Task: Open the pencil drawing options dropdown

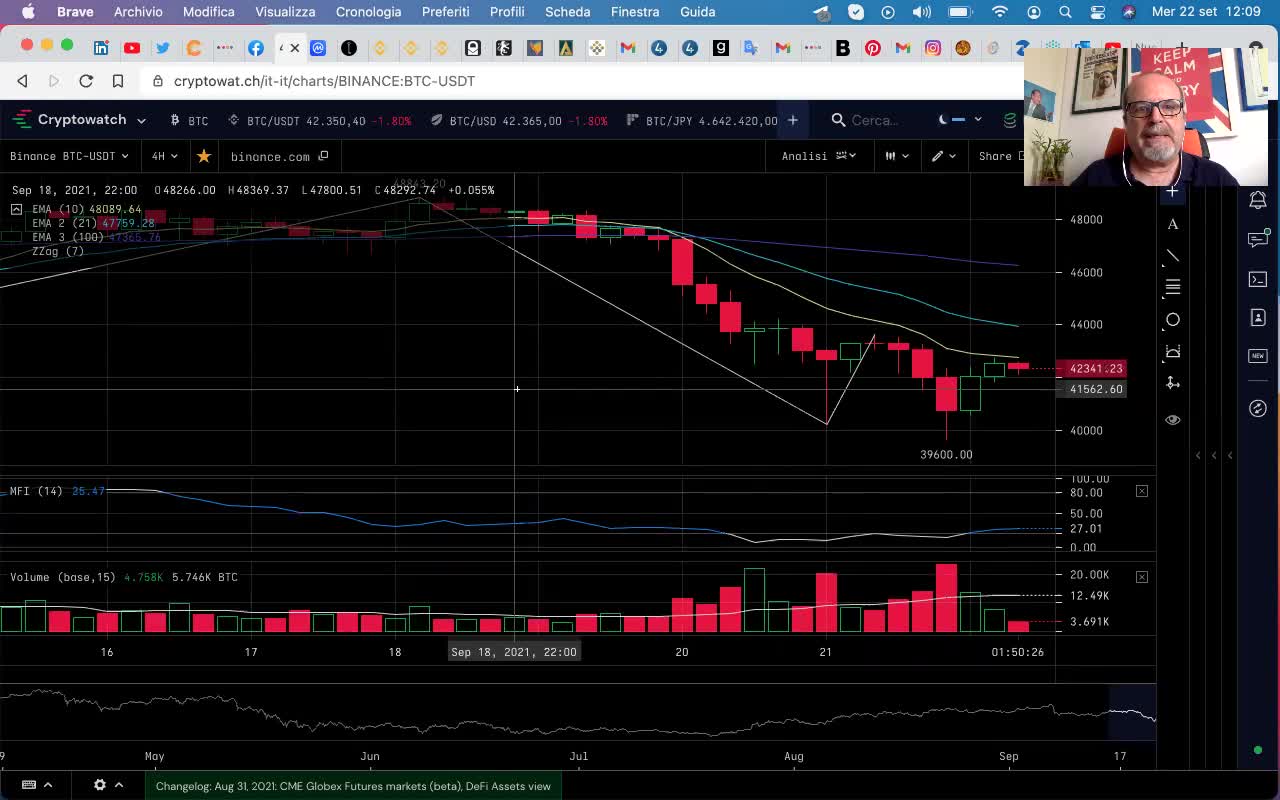Action: coord(944,156)
